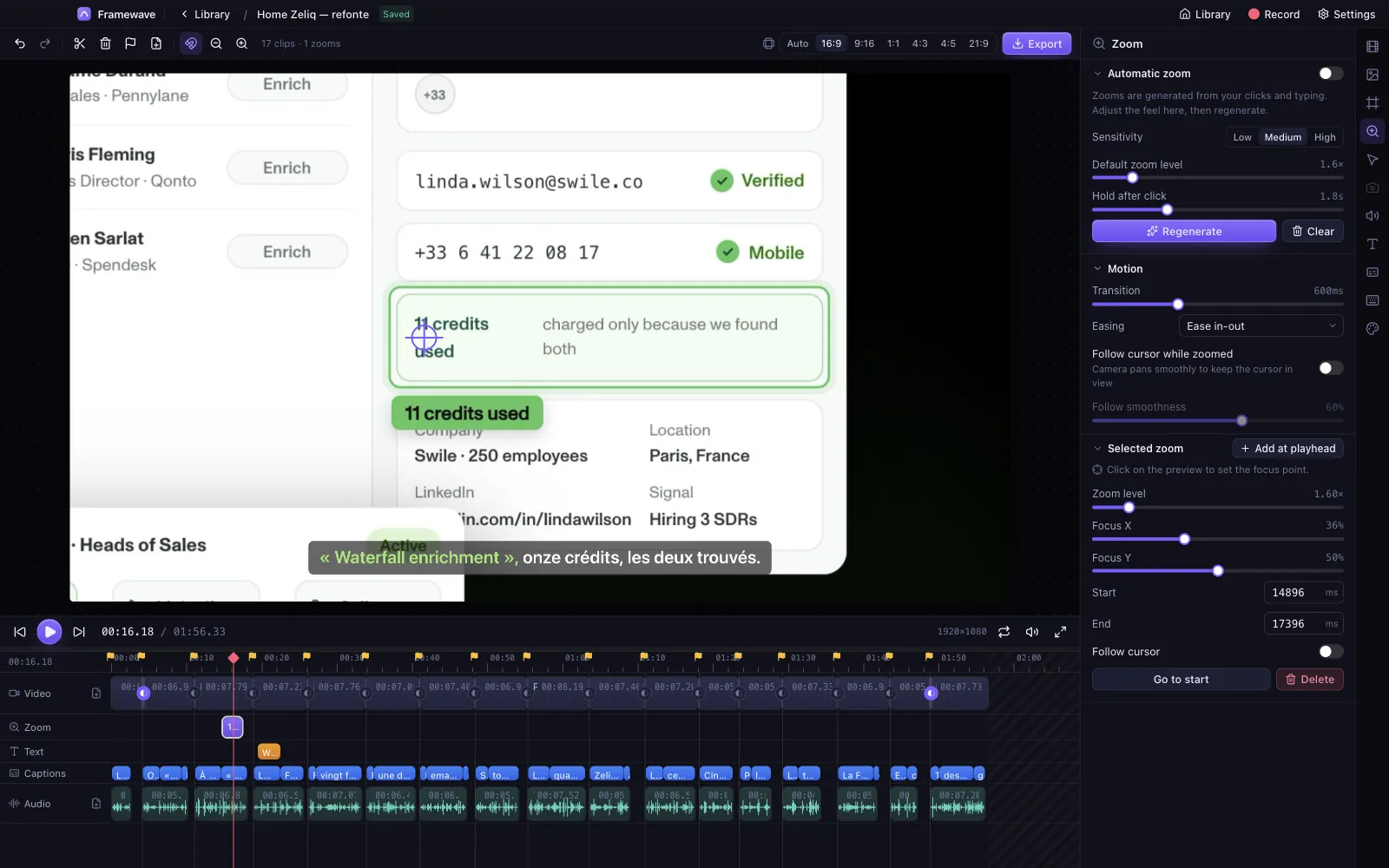Open the color palette panel in sidebar
1389x868 pixels.
pos(1373,329)
